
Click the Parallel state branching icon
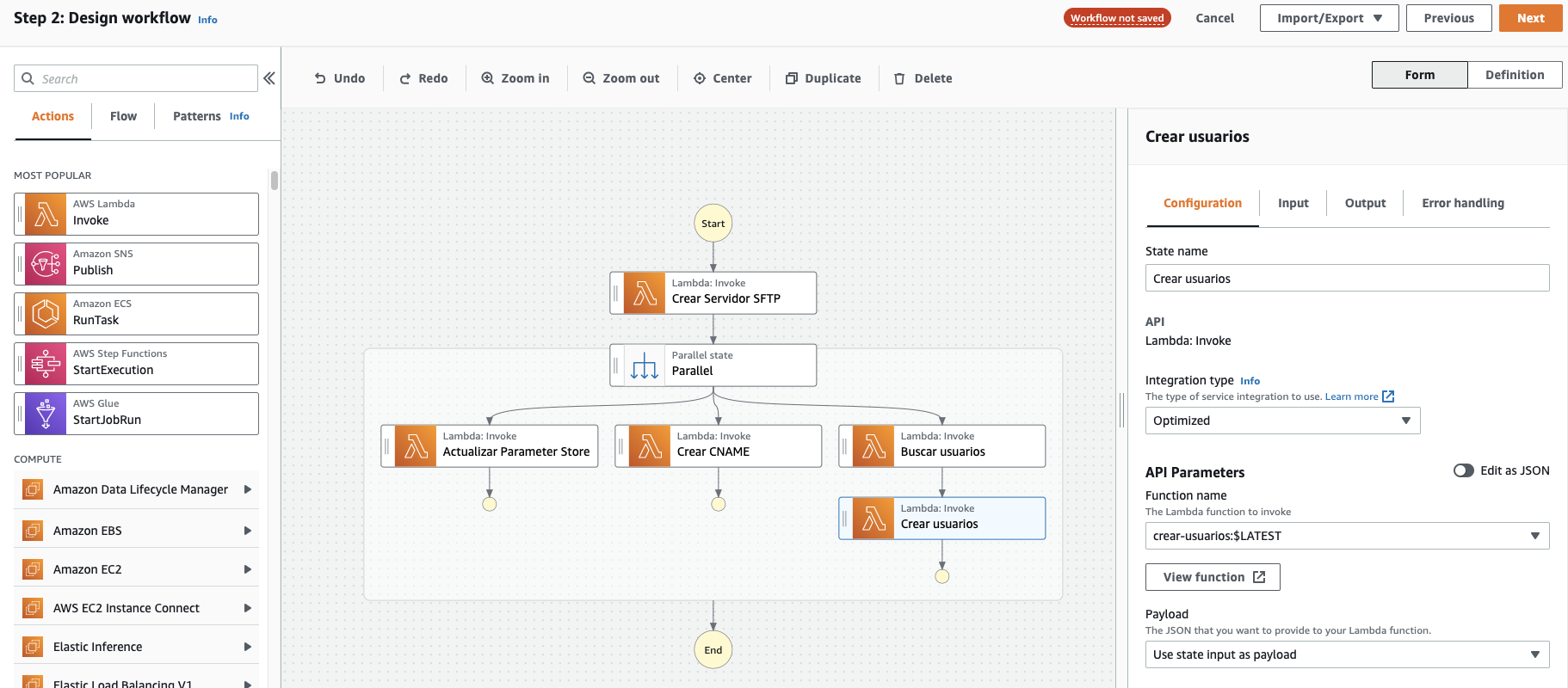pyautogui.click(x=645, y=365)
